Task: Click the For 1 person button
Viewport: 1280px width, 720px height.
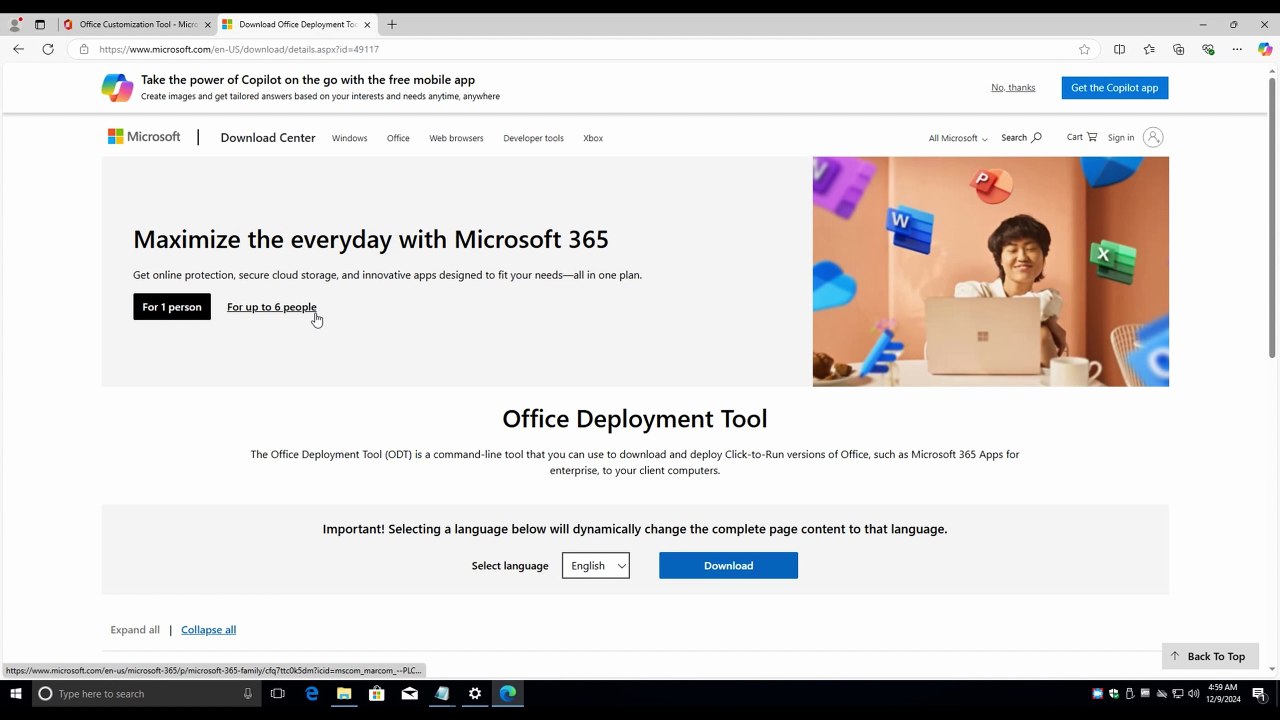Action: coord(172,307)
